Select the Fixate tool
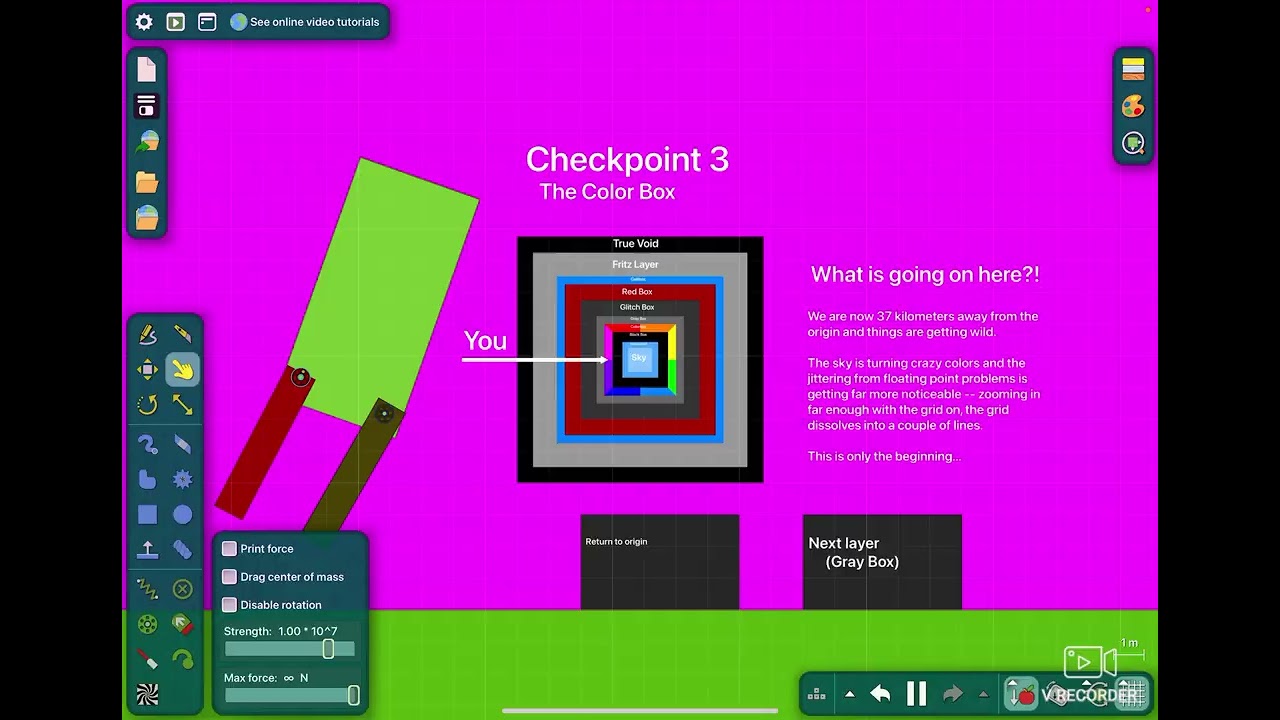The image size is (1280, 720). coord(182,589)
